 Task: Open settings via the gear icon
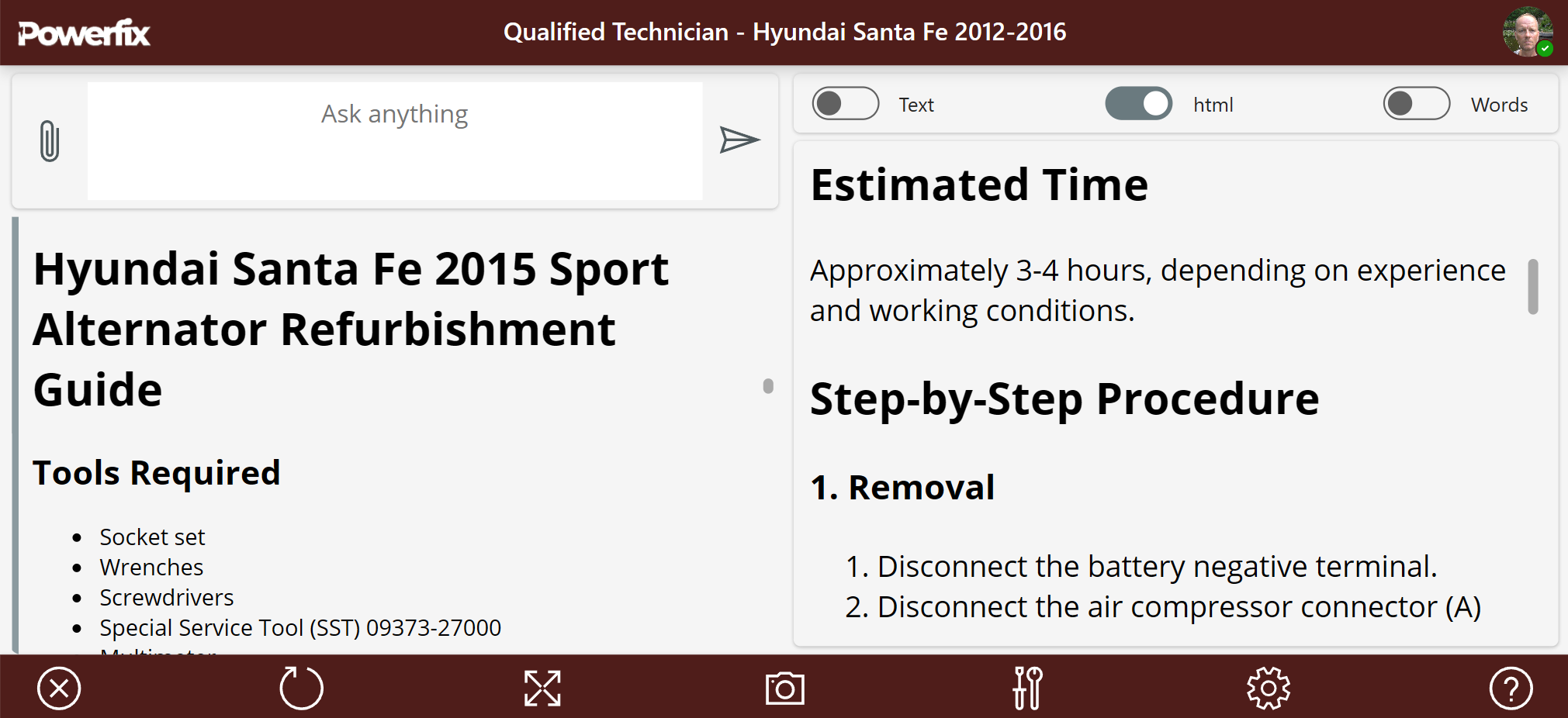click(1269, 688)
